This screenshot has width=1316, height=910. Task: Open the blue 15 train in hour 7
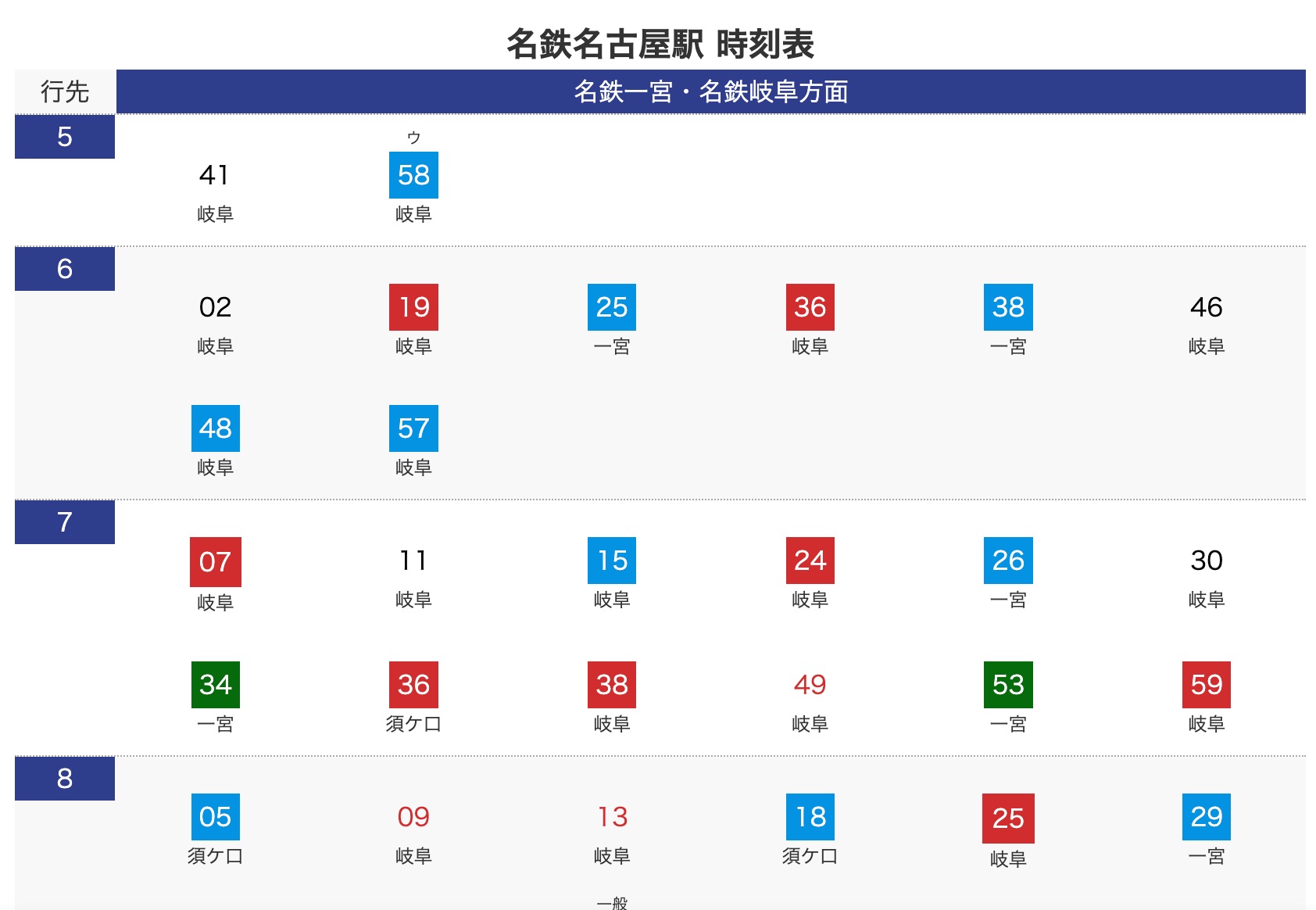click(612, 561)
